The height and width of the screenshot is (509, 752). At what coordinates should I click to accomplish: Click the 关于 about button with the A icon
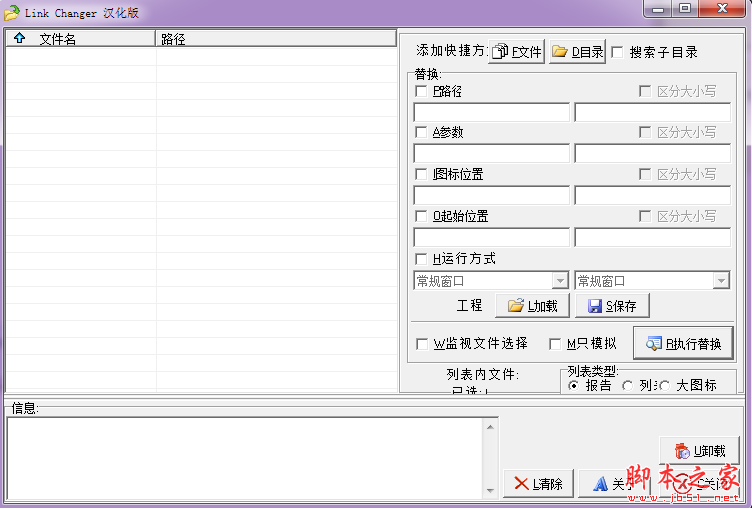click(614, 484)
